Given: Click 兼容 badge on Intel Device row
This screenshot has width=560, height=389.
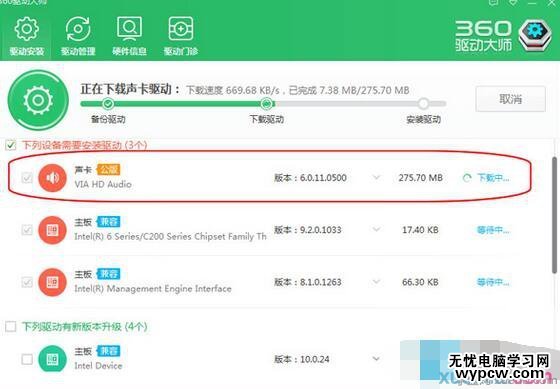Looking at the screenshot, I should 108,351.
